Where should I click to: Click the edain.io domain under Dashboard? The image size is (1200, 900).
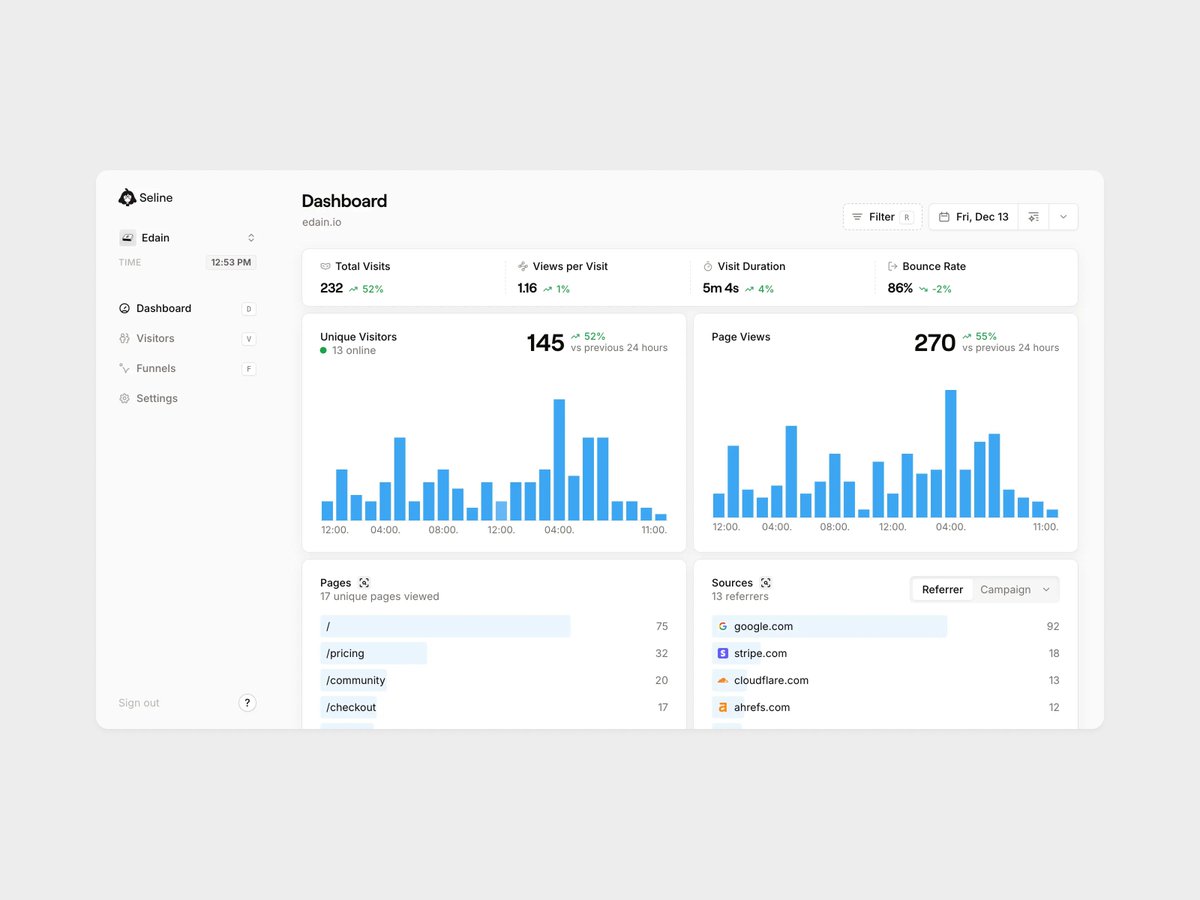coord(322,222)
